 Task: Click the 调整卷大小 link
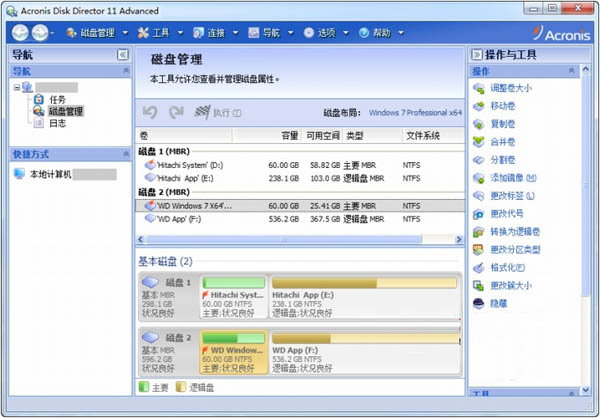511,88
